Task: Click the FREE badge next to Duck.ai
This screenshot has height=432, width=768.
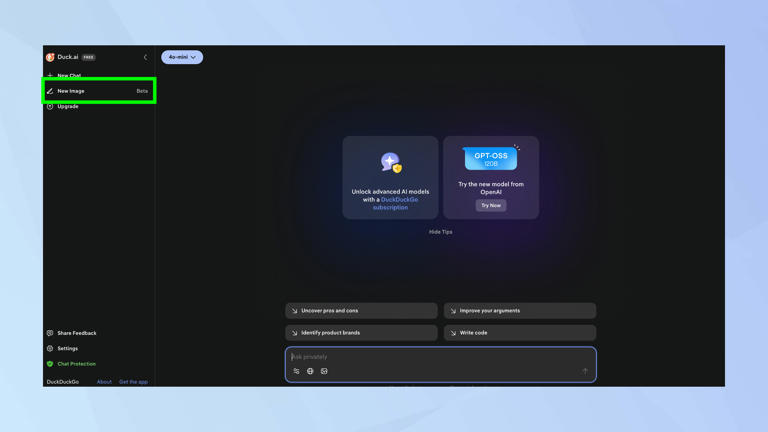Action: pyautogui.click(x=89, y=57)
